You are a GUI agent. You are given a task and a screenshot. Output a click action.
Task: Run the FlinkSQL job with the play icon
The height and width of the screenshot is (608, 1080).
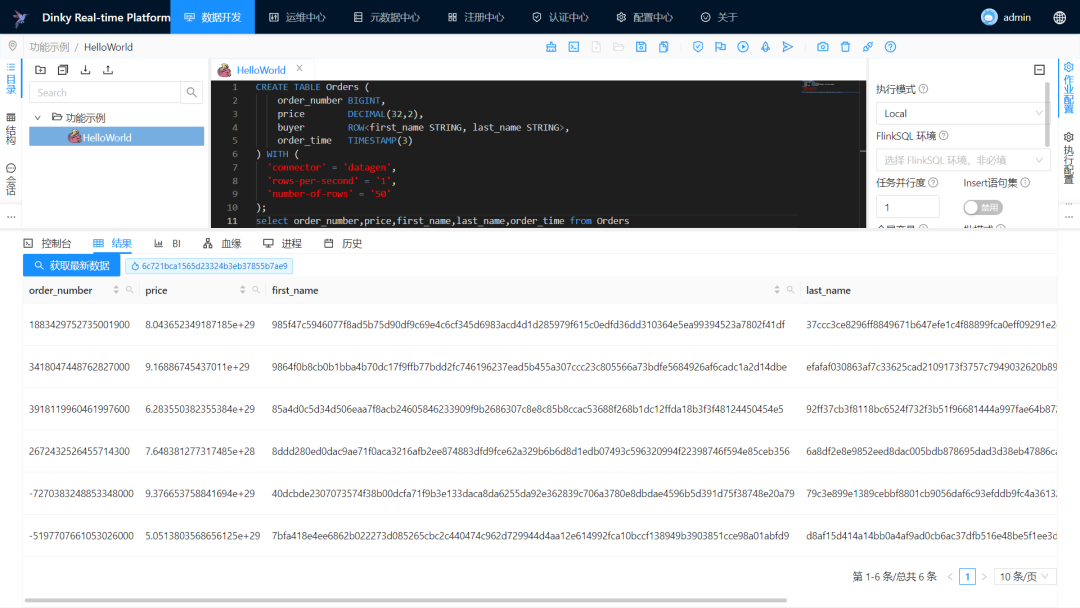[x=743, y=46]
